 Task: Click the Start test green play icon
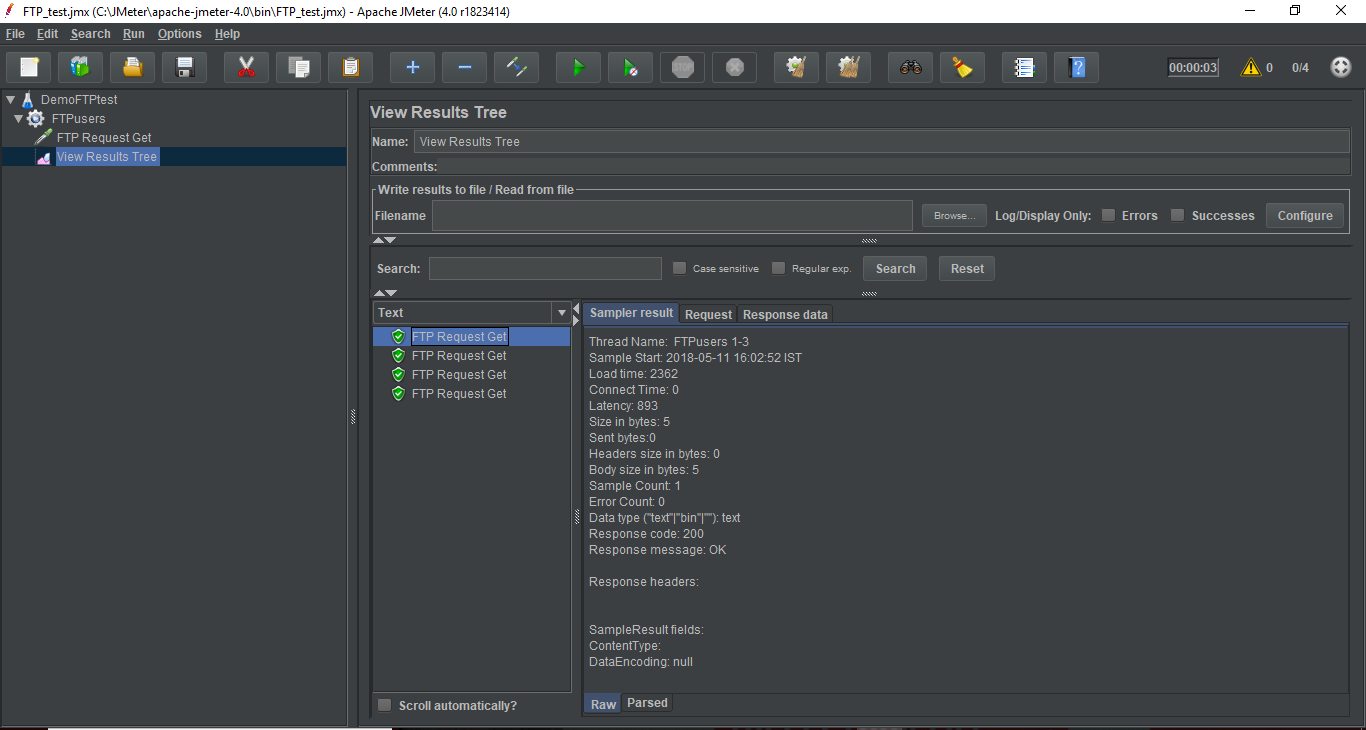click(x=578, y=68)
